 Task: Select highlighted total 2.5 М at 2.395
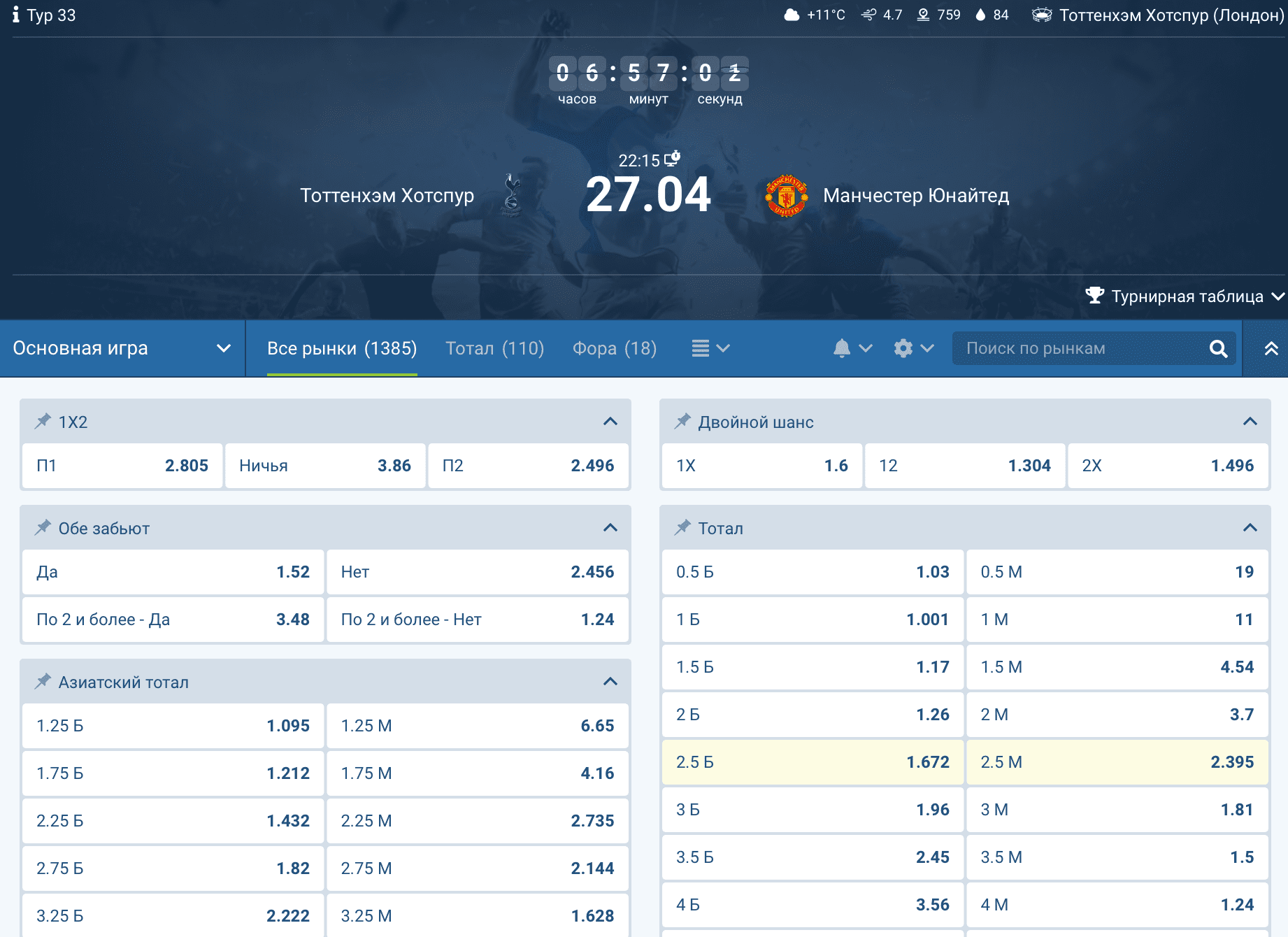[1117, 762]
